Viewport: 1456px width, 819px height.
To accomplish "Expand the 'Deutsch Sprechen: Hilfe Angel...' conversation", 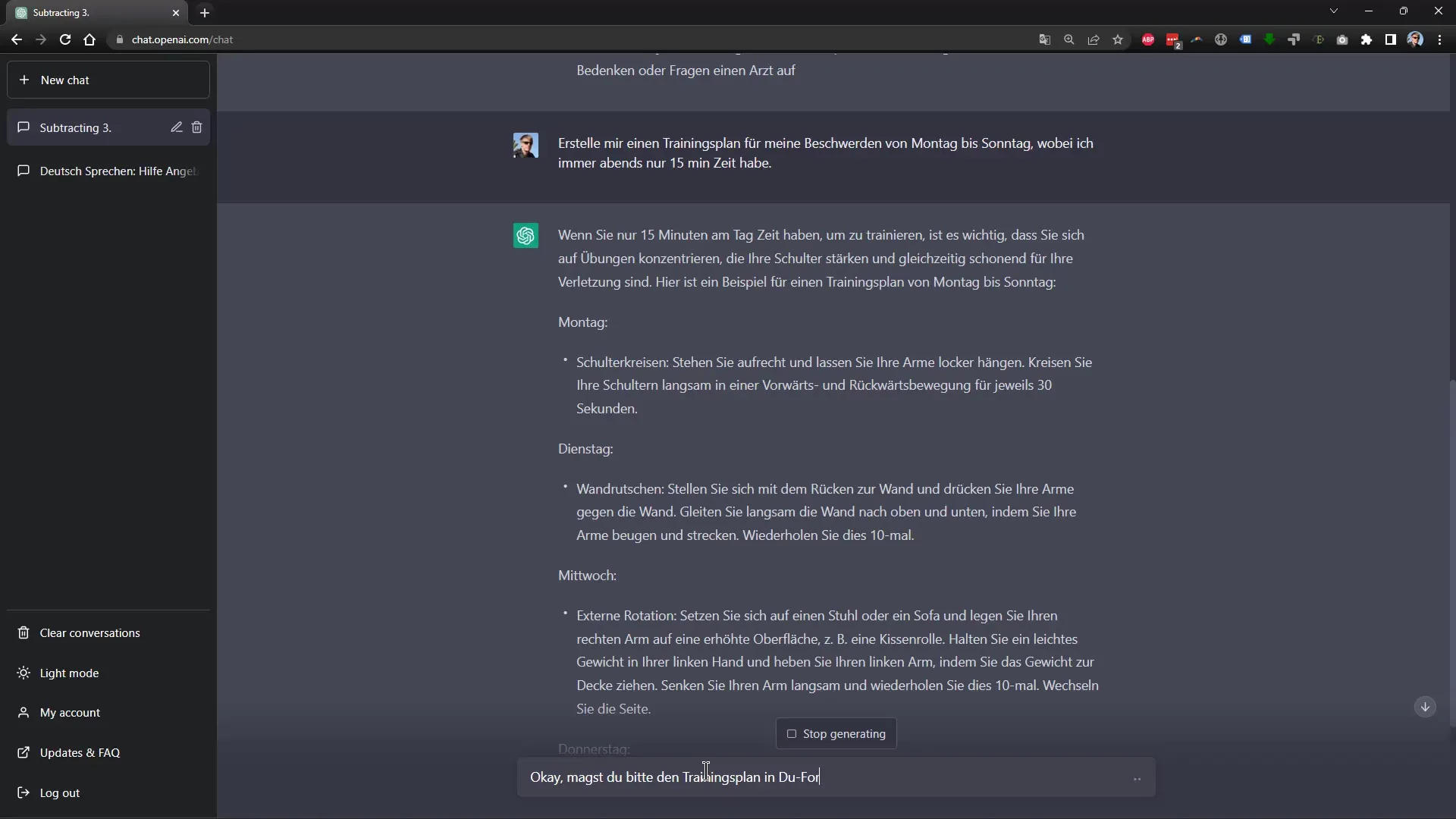I will [109, 171].
